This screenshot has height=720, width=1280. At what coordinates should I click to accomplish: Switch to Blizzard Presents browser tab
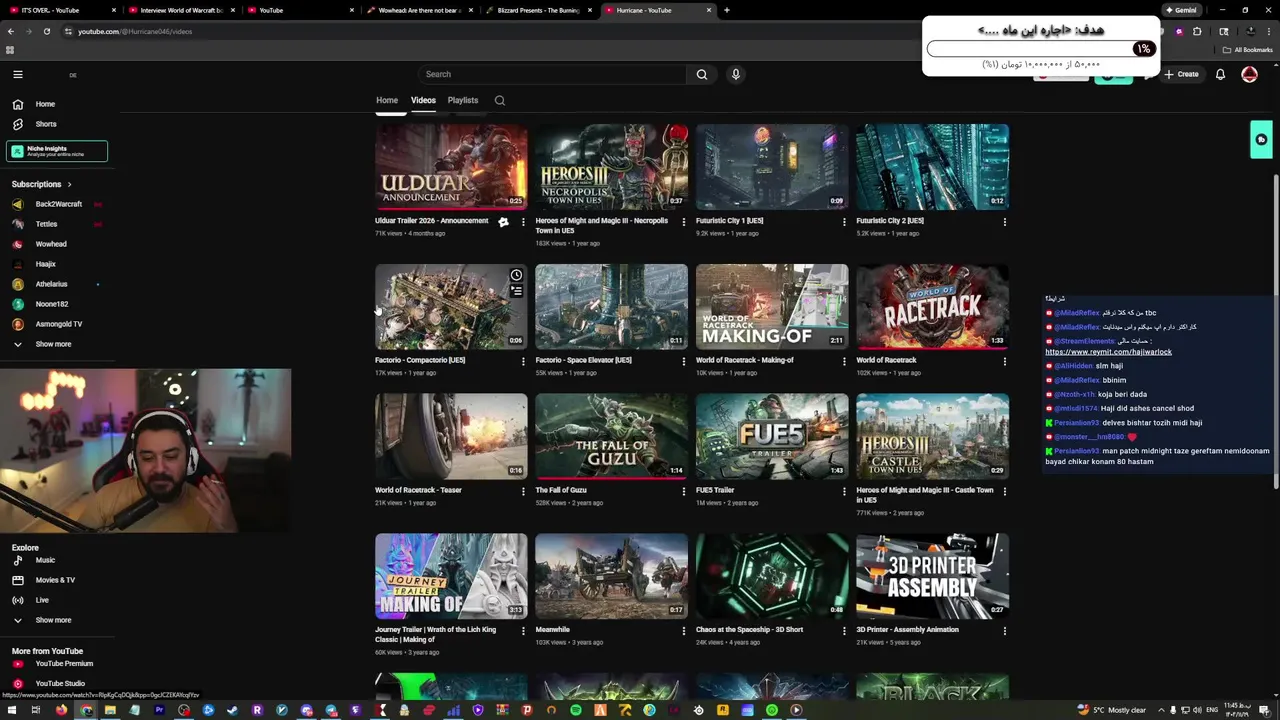(539, 10)
